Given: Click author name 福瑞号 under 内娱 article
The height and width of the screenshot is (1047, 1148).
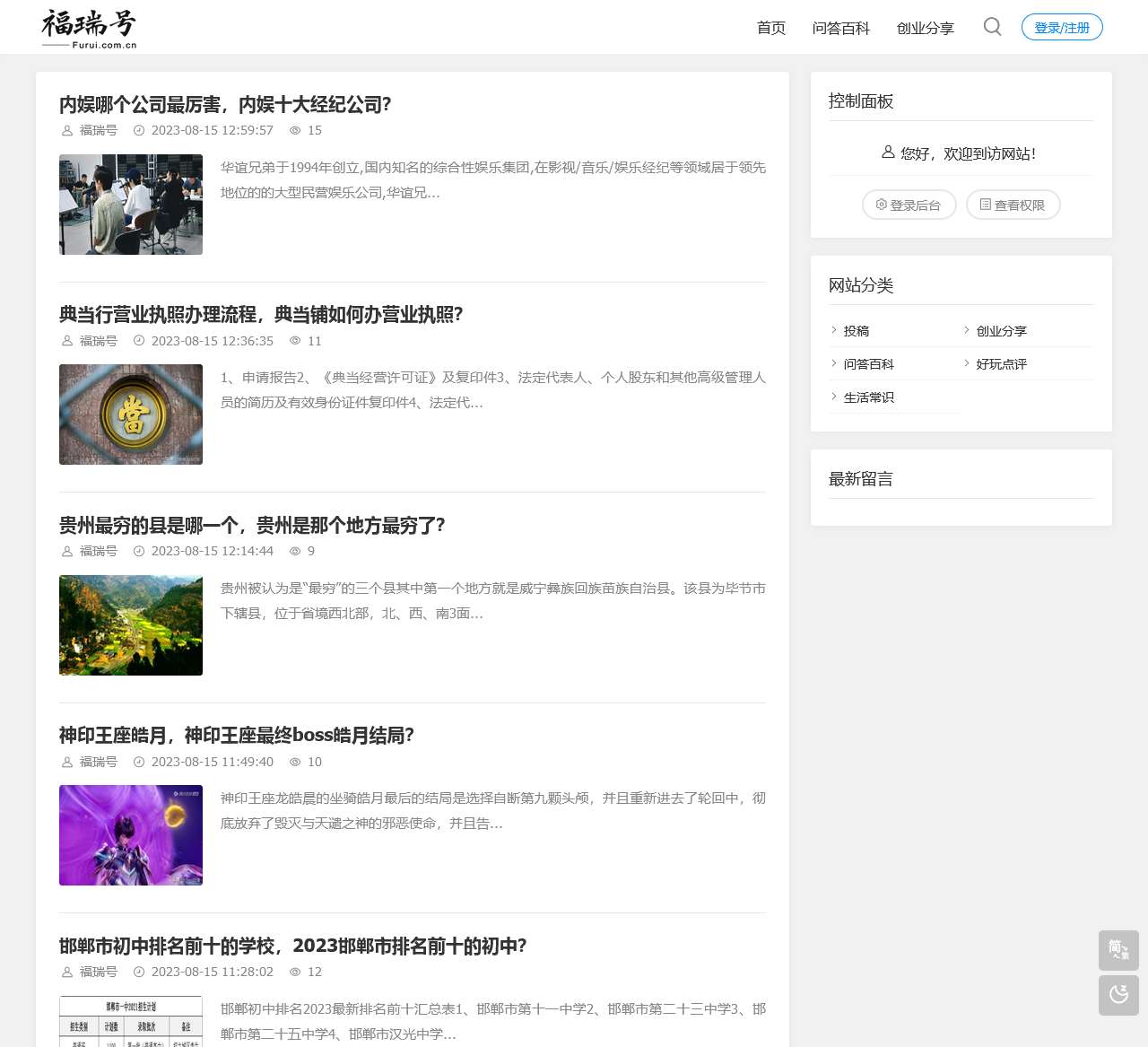Looking at the screenshot, I should click(x=99, y=131).
